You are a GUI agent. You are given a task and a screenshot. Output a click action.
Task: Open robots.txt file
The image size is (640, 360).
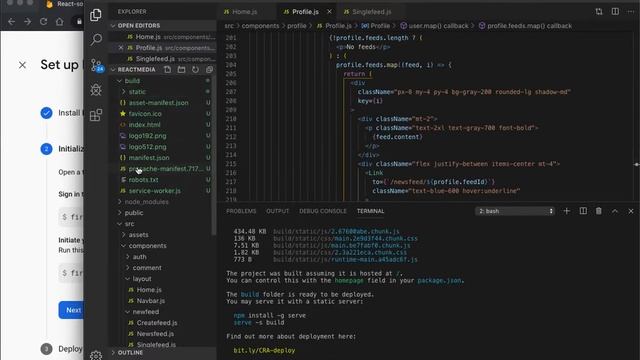[x=143, y=180]
